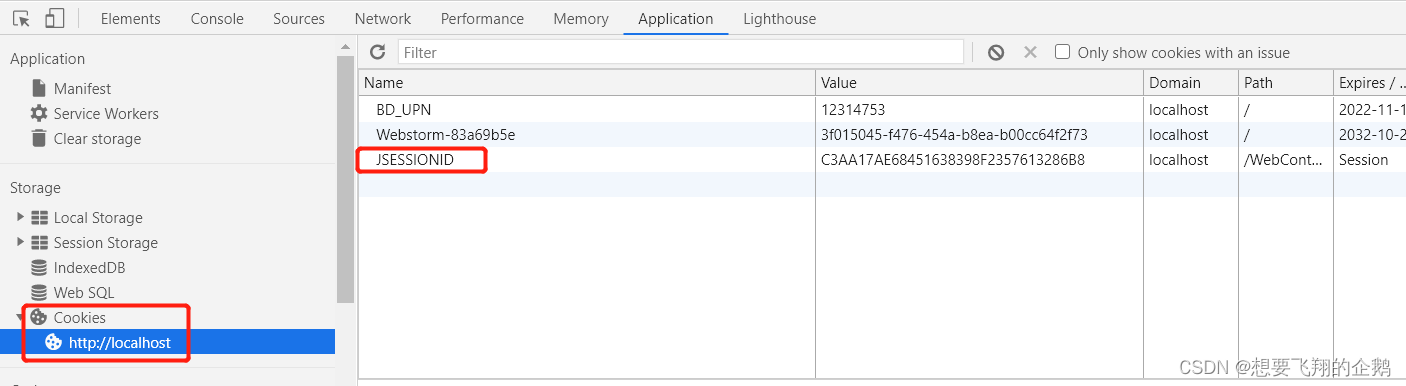Sort cookies by the Value column header
The height and width of the screenshot is (386, 1406).
[x=979, y=83]
